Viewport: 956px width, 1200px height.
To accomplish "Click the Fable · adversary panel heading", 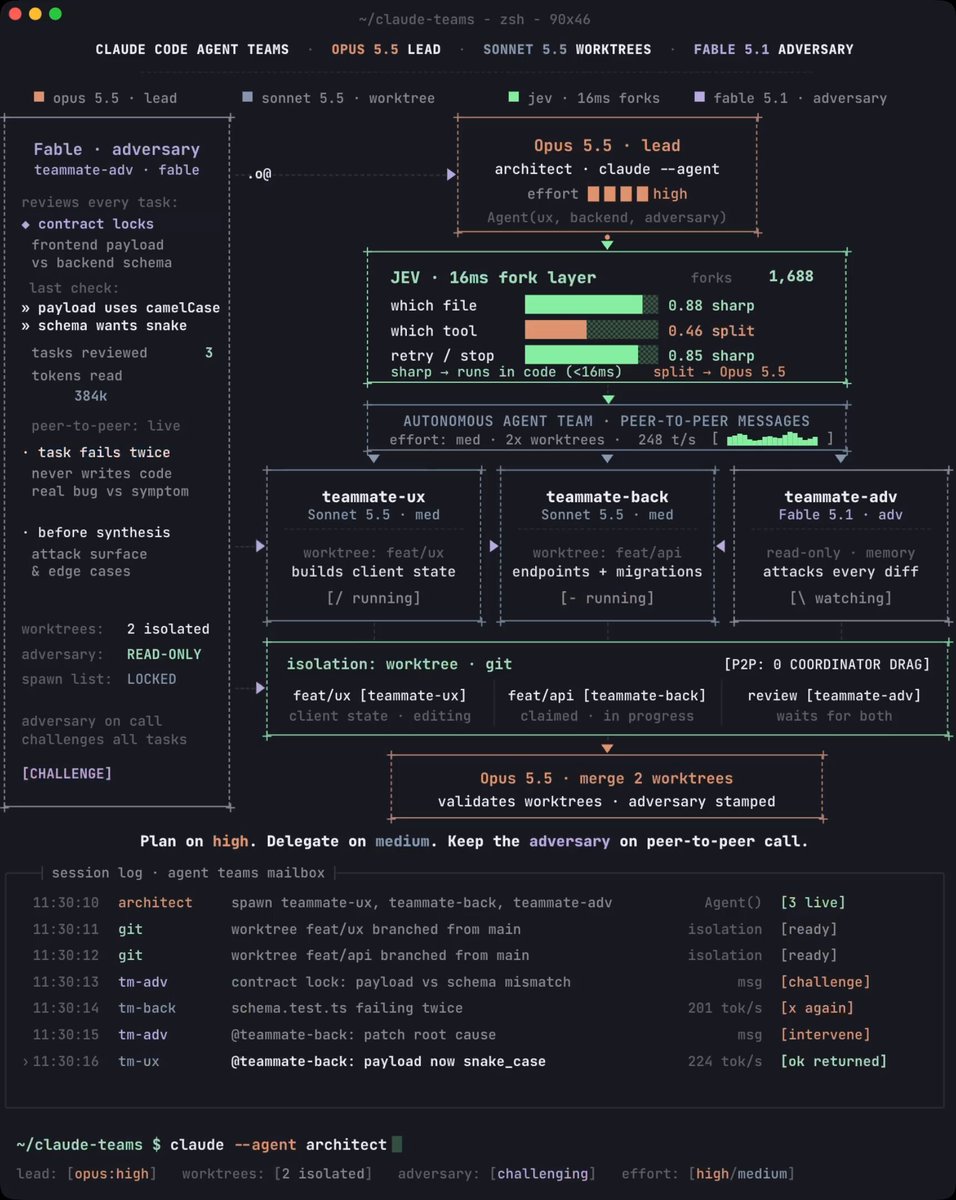I will click(117, 149).
